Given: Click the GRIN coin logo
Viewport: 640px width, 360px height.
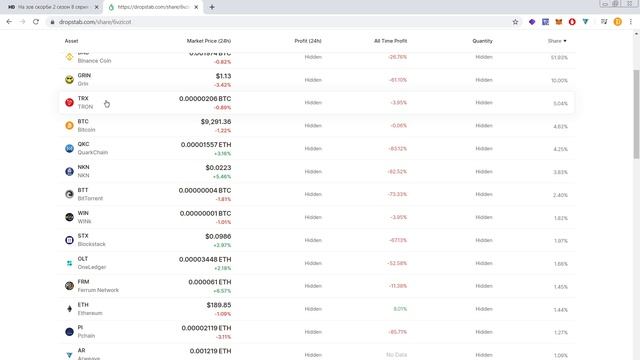Looking at the screenshot, I should click(x=69, y=80).
